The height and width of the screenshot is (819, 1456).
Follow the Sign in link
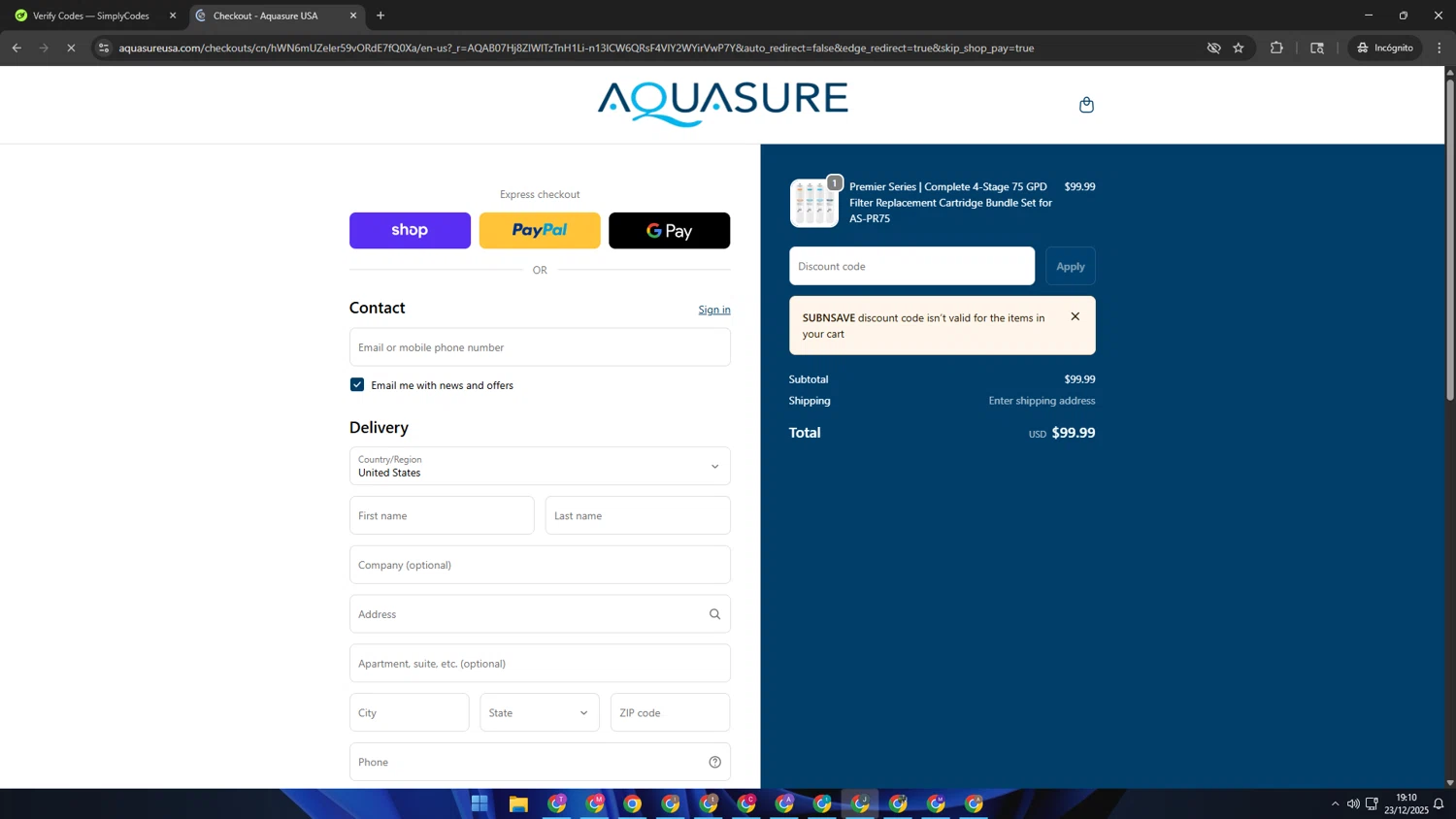pyautogui.click(x=714, y=310)
